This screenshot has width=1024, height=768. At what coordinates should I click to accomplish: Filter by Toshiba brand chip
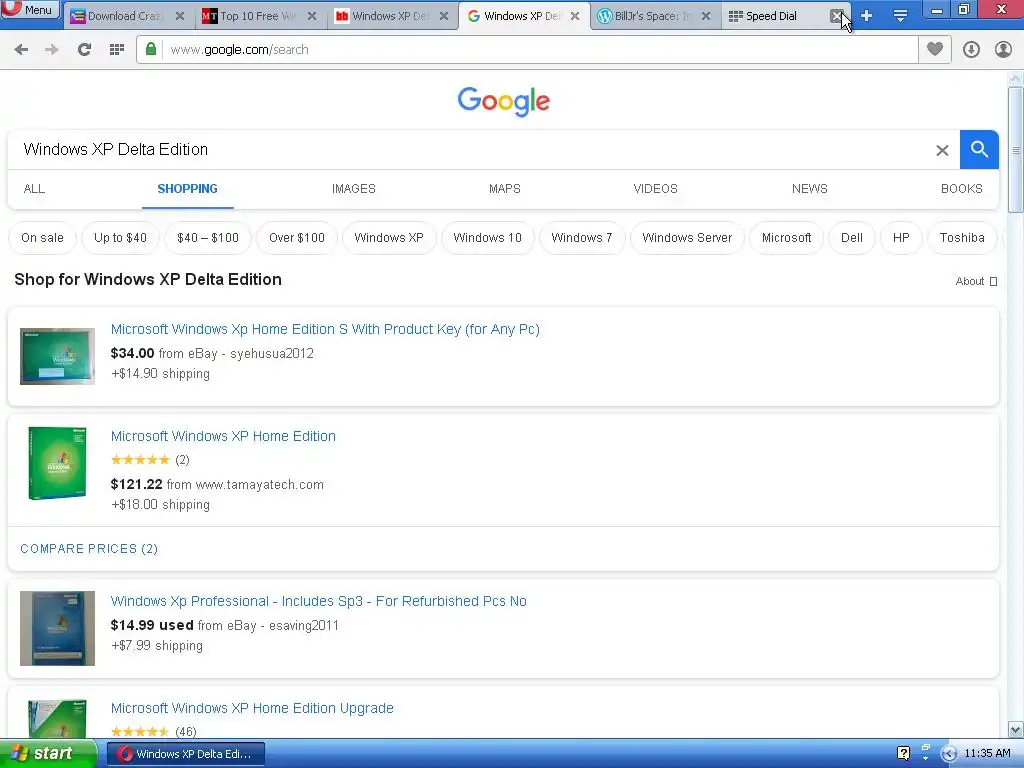point(962,238)
